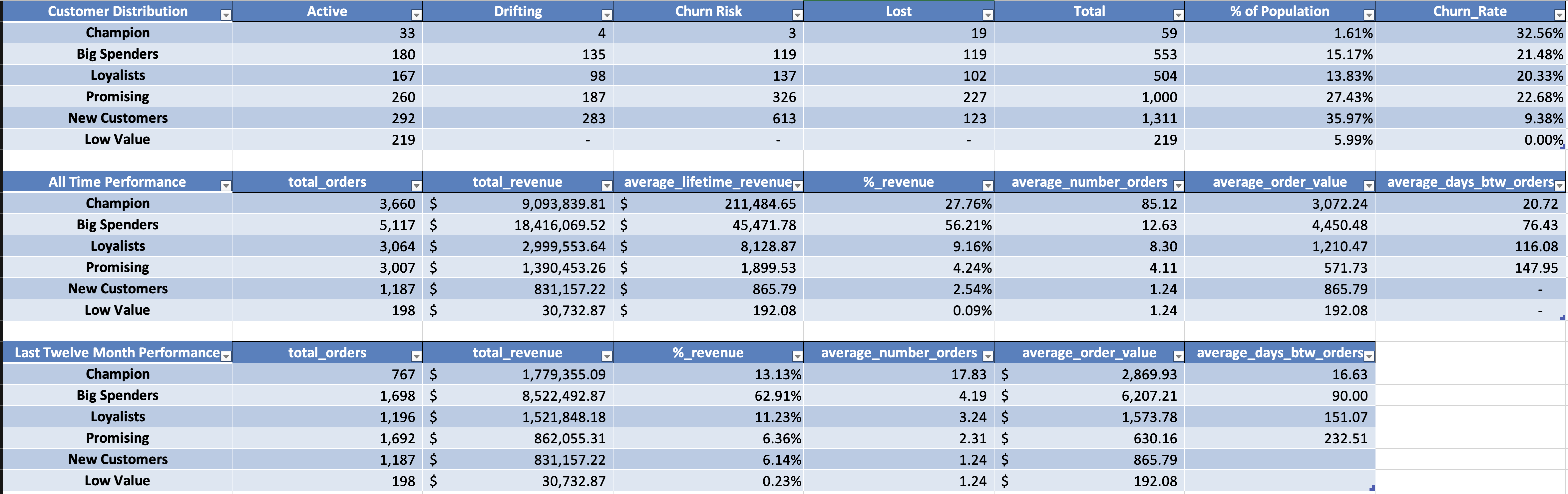
Task: Open the Lost column filter dropdown
Action: click(x=988, y=15)
